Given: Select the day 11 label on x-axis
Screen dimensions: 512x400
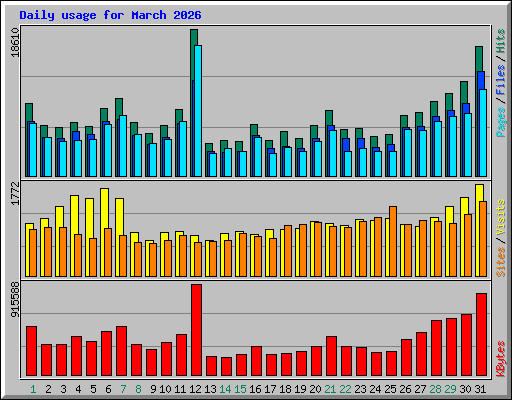Looking at the screenshot, I should [180, 389].
